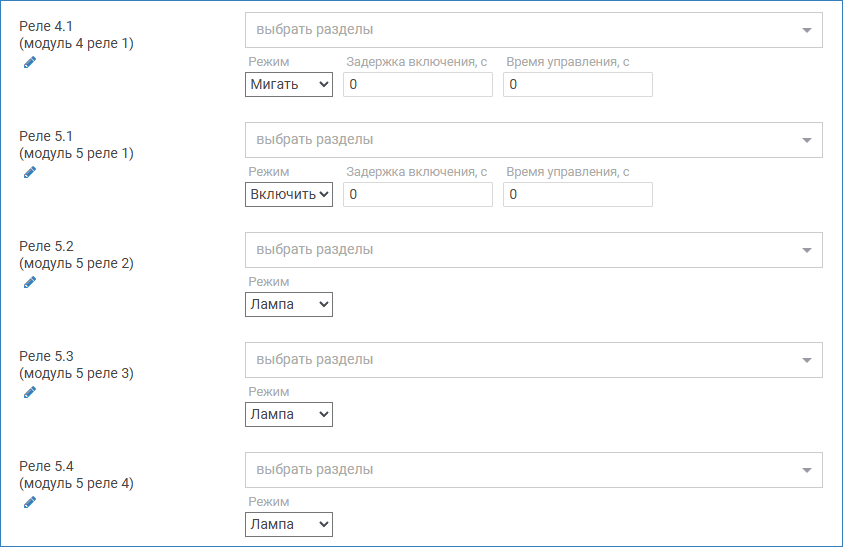Viewport: 843px width, 547px height.
Task: Click the 'Режим' label of Реле 5.2
Action: tap(269, 282)
